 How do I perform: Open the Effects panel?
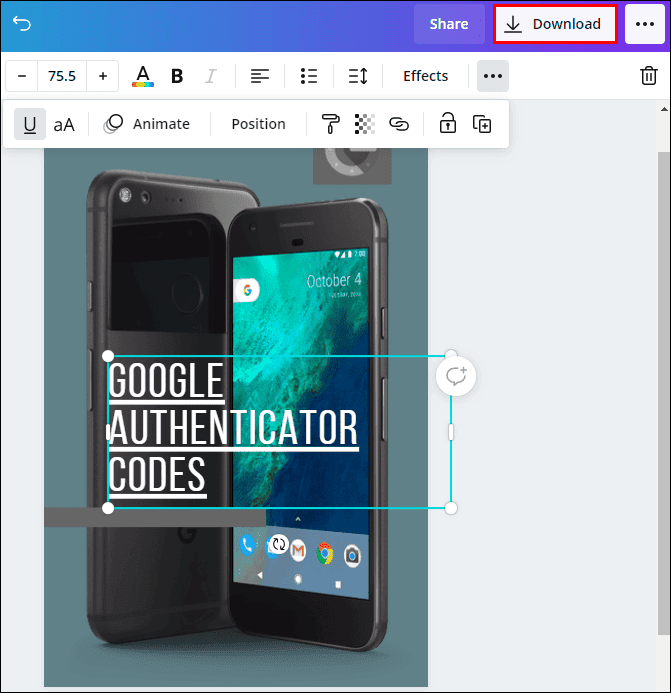point(425,76)
